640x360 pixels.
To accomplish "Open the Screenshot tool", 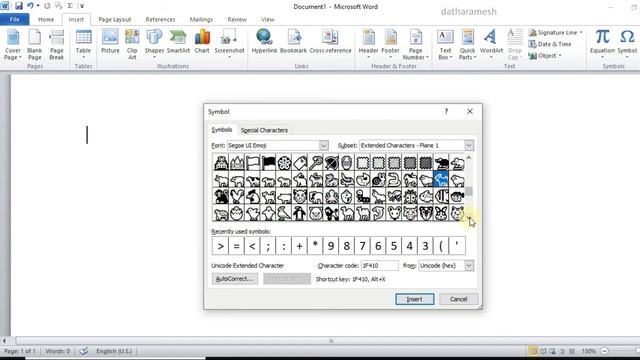I will click(x=229, y=43).
